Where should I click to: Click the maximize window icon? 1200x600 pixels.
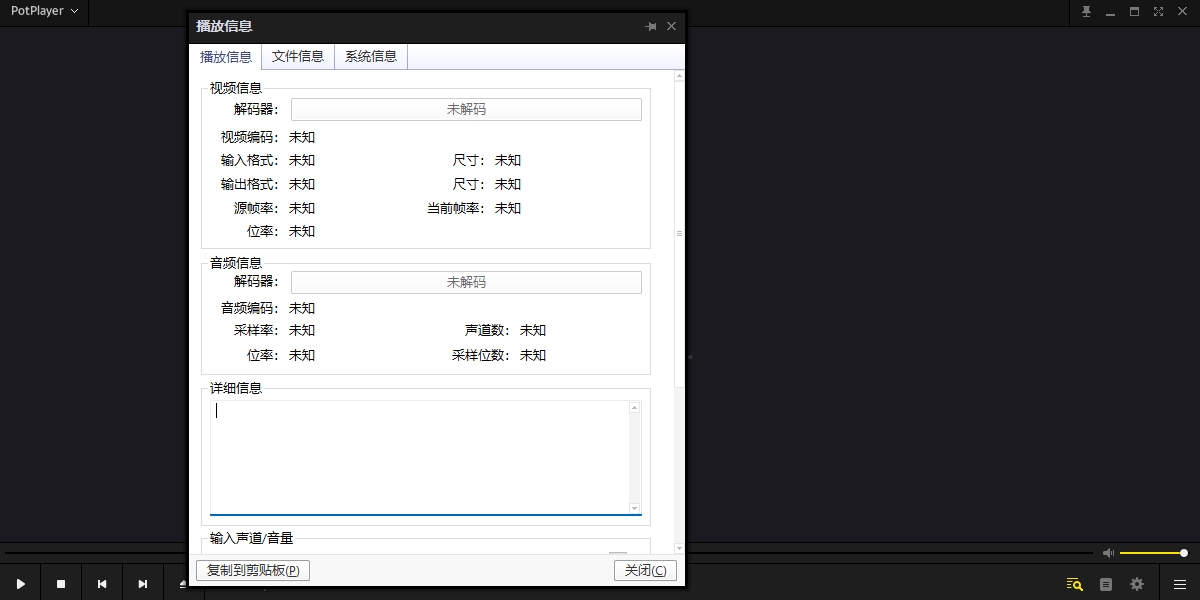click(1133, 11)
